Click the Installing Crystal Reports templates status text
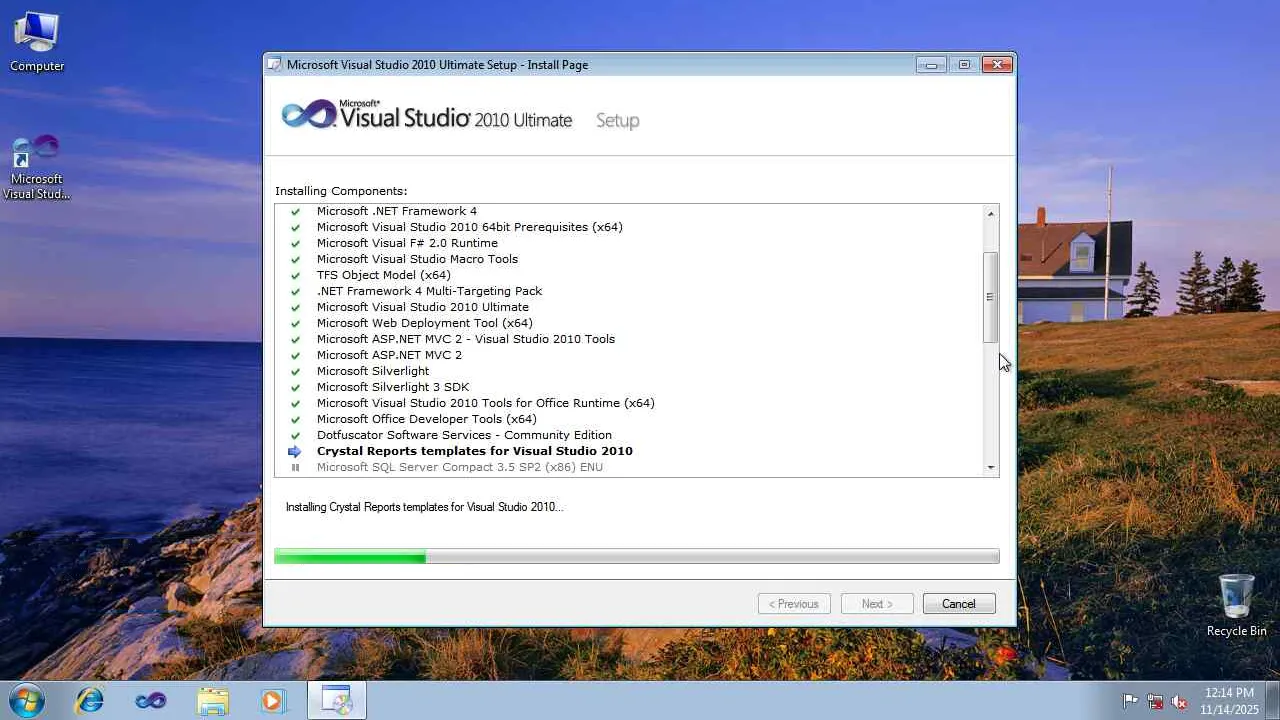The image size is (1280, 720). 424,507
